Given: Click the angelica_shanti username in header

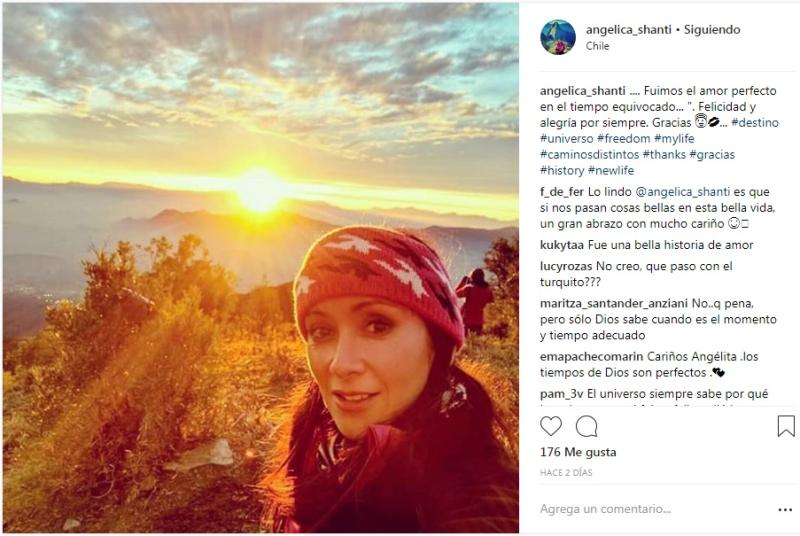Looking at the screenshot, I should click(x=628, y=30).
